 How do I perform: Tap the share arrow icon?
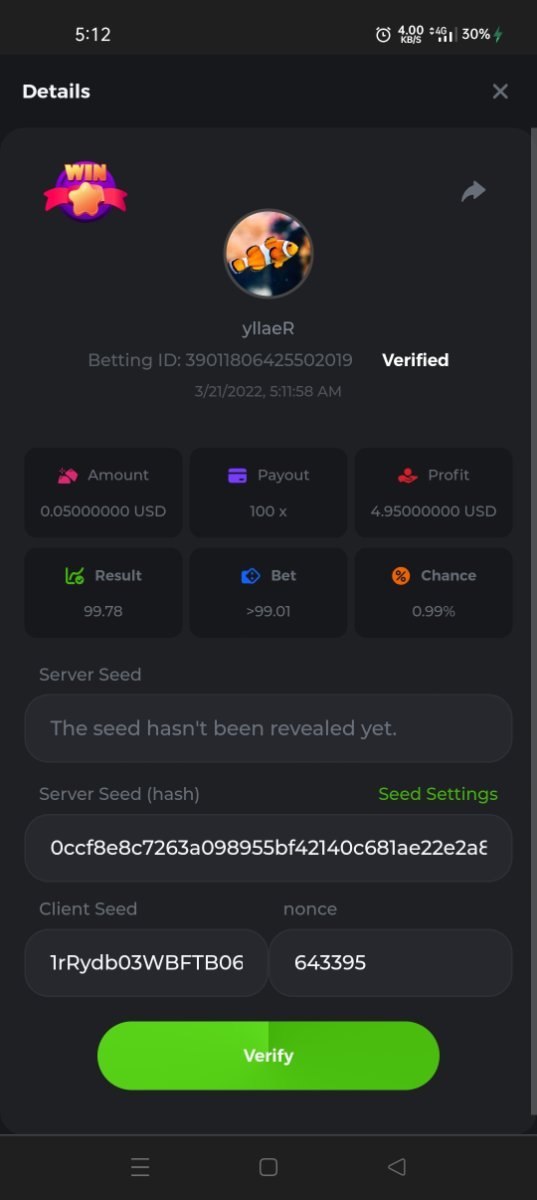click(x=473, y=191)
